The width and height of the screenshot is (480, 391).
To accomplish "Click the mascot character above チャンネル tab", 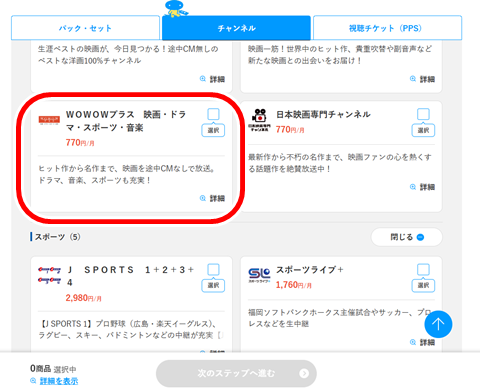I will [x=176, y=9].
